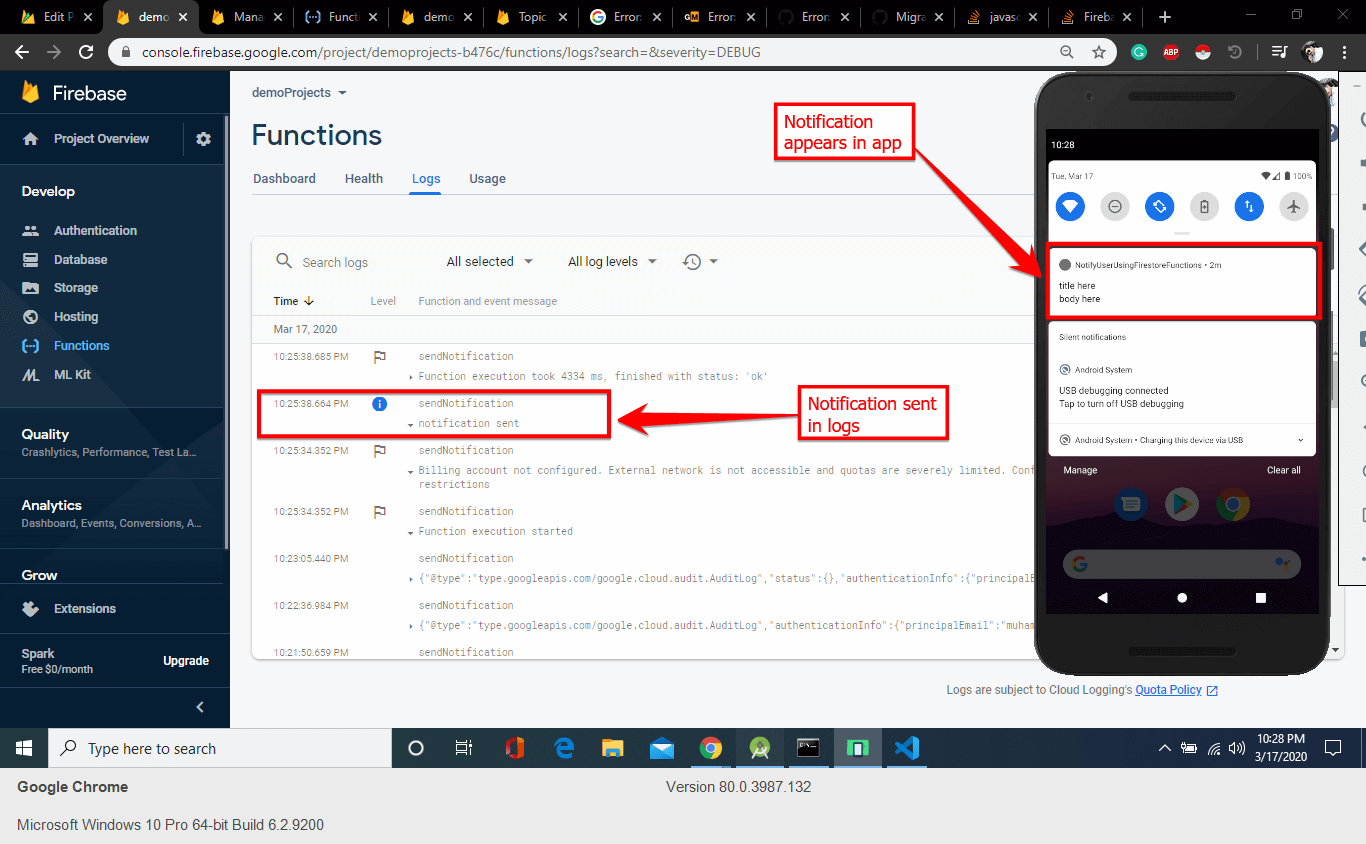
Task: Expand the 'Function execution took 4334 ms' log
Action: pos(412,377)
